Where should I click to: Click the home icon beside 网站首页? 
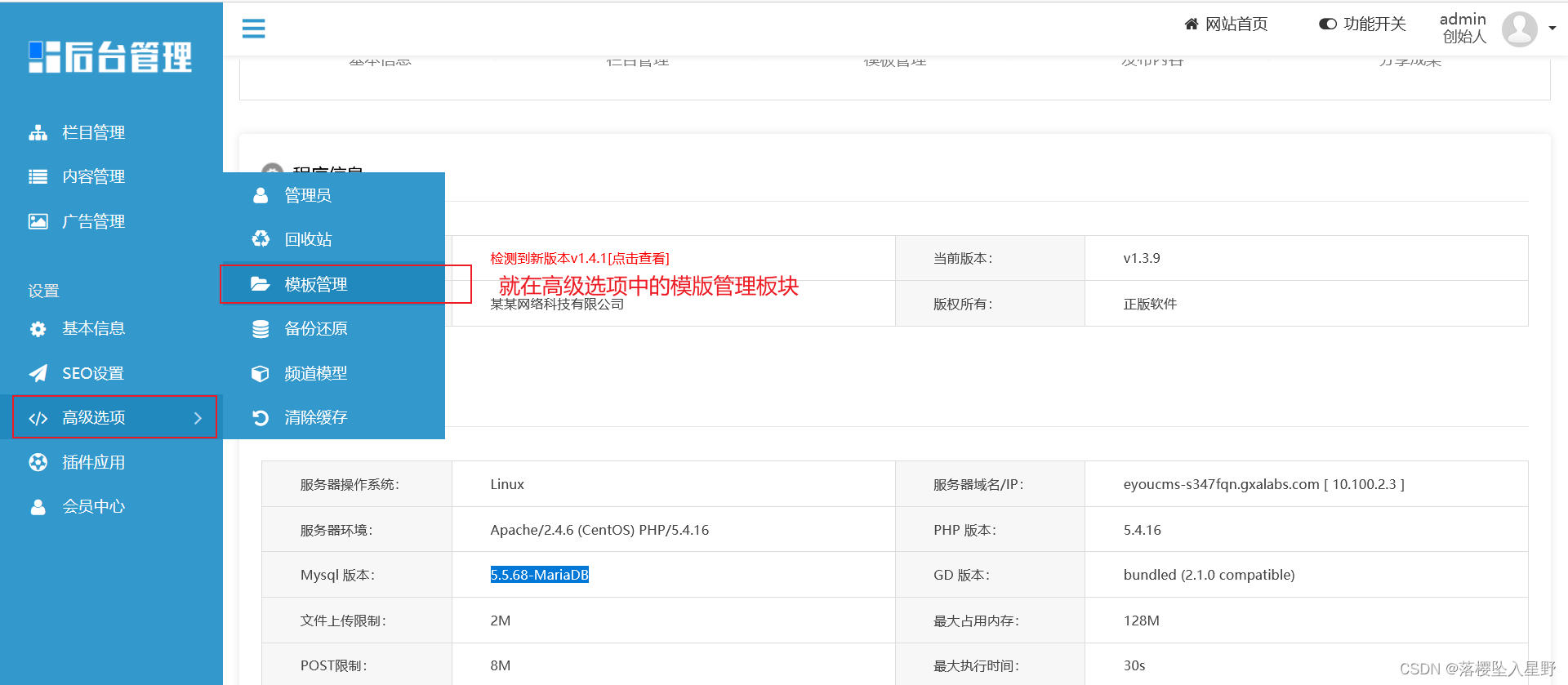1192,24
